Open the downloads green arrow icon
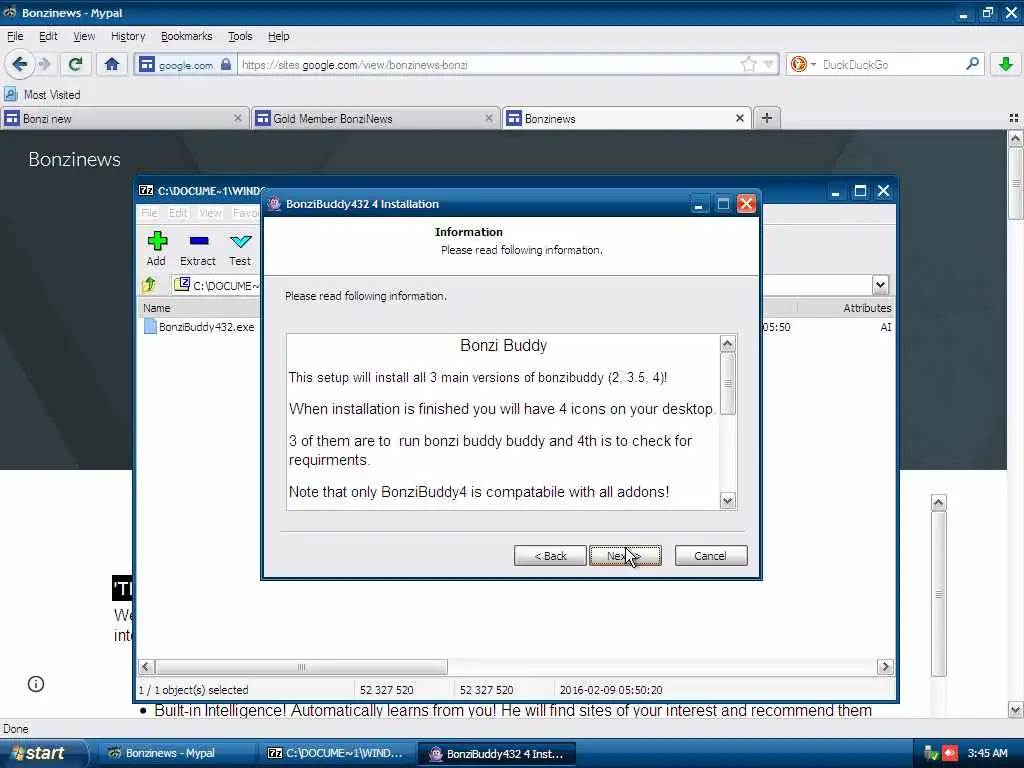1024x768 pixels. tap(1006, 64)
